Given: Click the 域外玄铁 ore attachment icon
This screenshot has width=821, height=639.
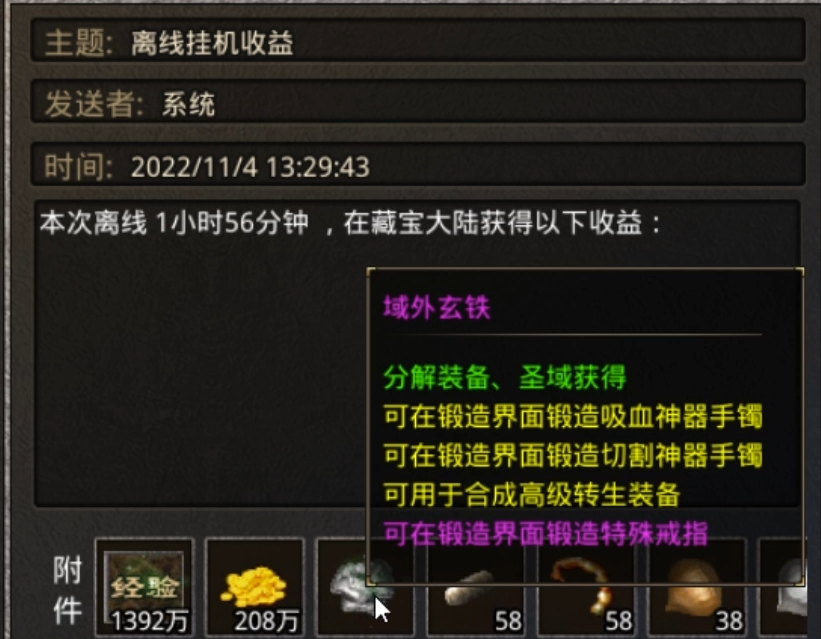Looking at the screenshot, I should click(x=365, y=587).
